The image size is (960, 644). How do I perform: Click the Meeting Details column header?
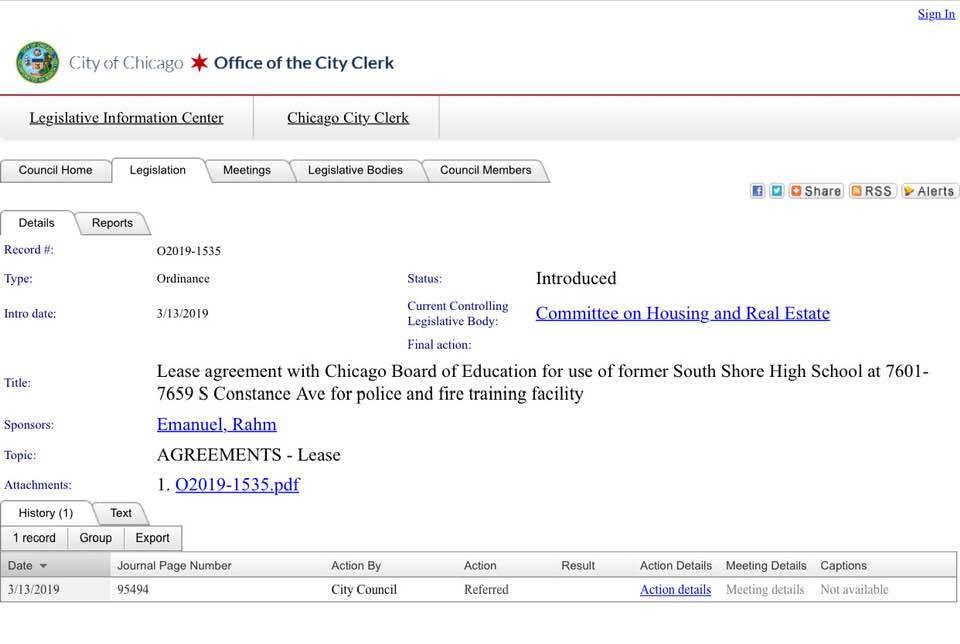(766, 566)
